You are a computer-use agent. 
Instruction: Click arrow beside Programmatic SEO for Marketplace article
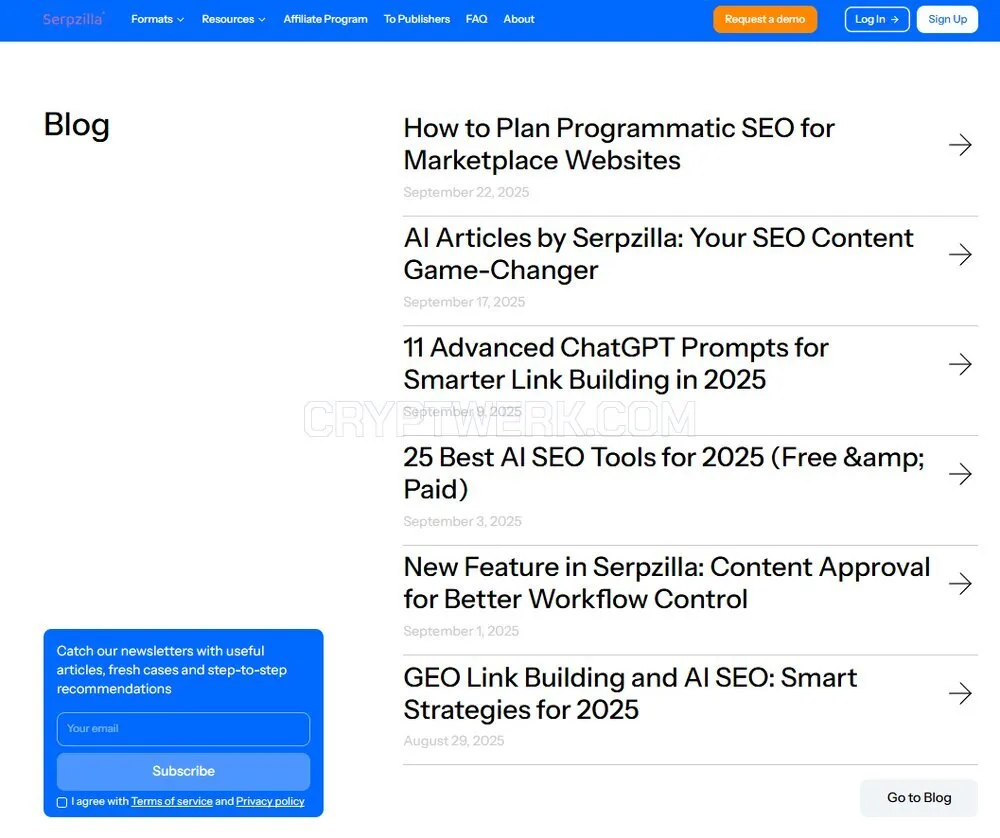960,145
